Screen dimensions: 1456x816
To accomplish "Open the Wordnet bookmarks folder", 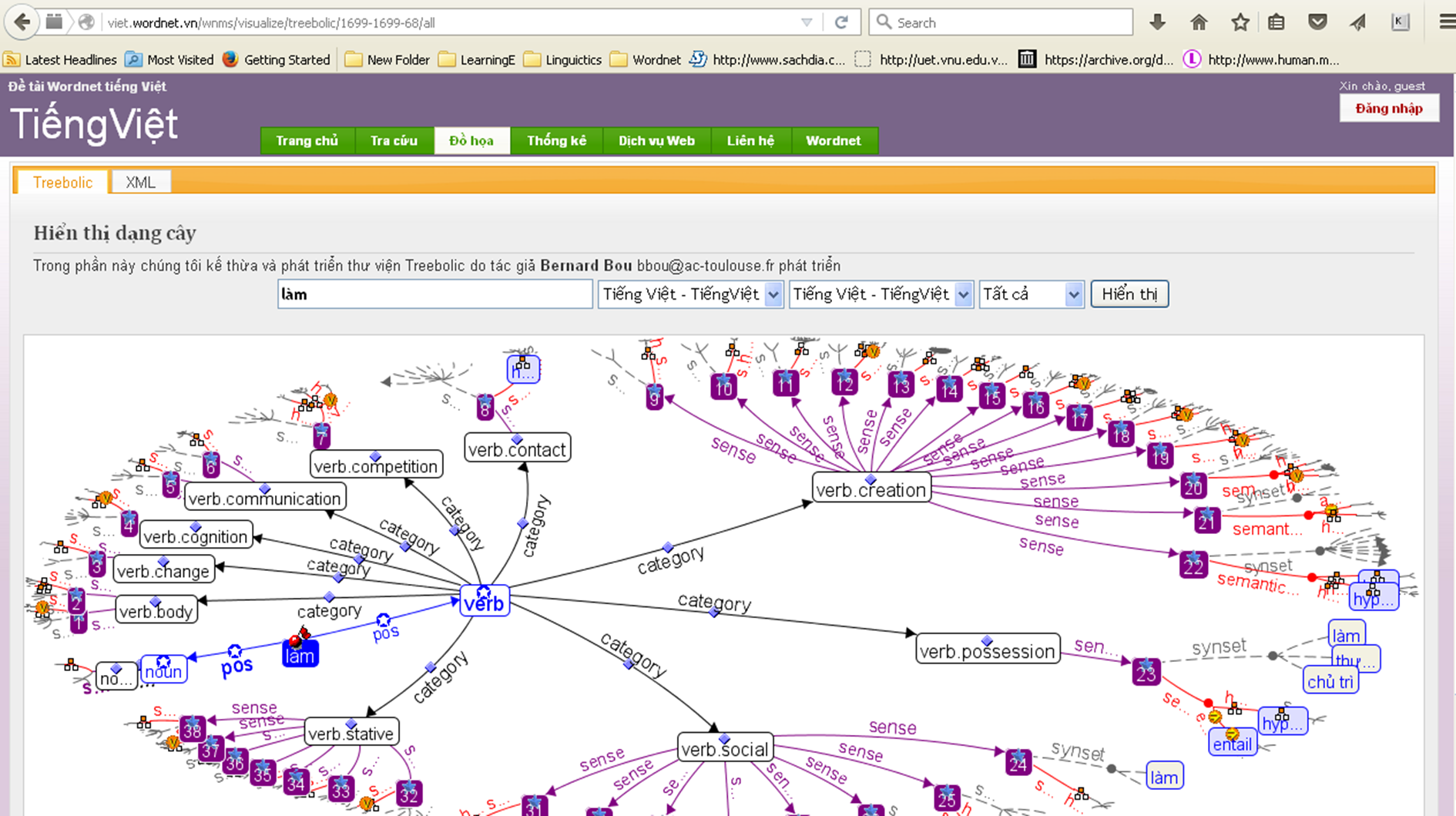I will point(646,59).
